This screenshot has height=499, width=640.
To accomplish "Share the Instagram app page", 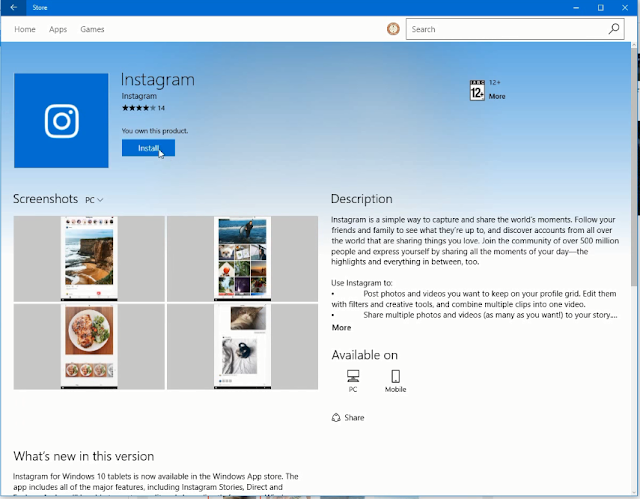I will click(x=348, y=417).
